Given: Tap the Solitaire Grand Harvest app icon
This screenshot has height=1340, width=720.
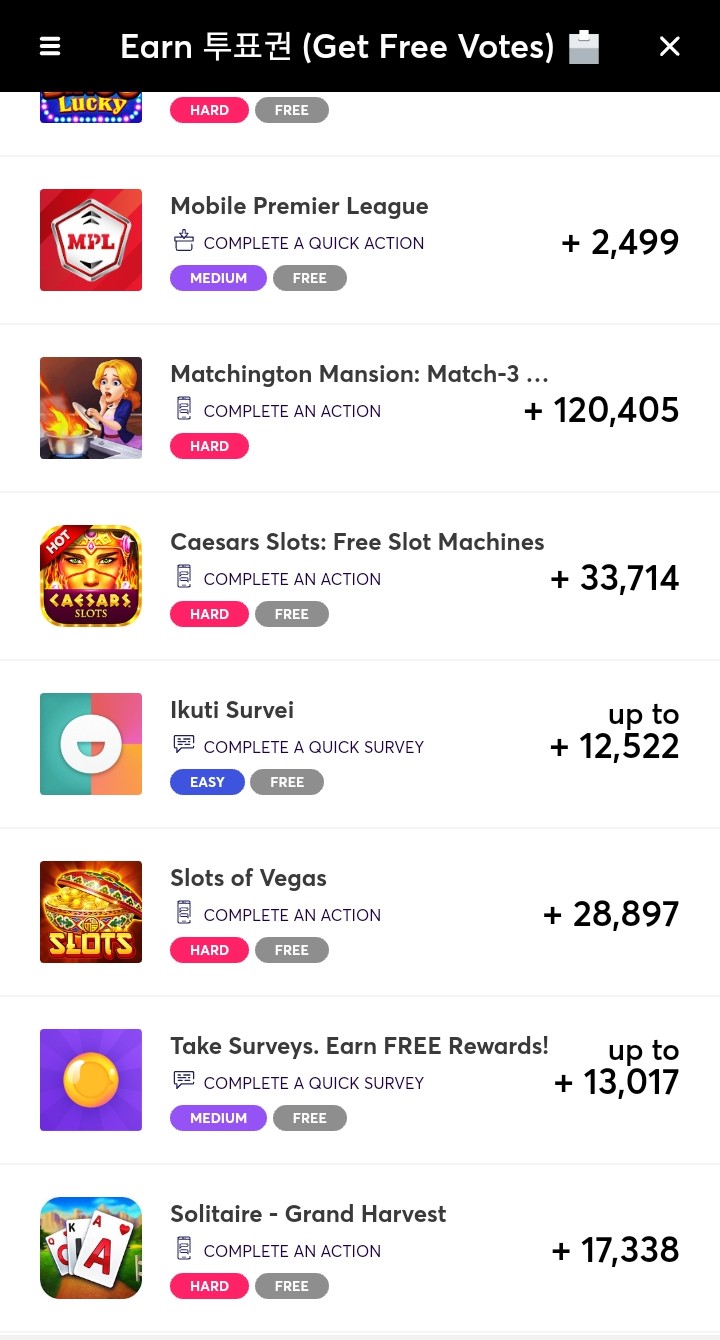Looking at the screenshot, I should pos(91,1248).
